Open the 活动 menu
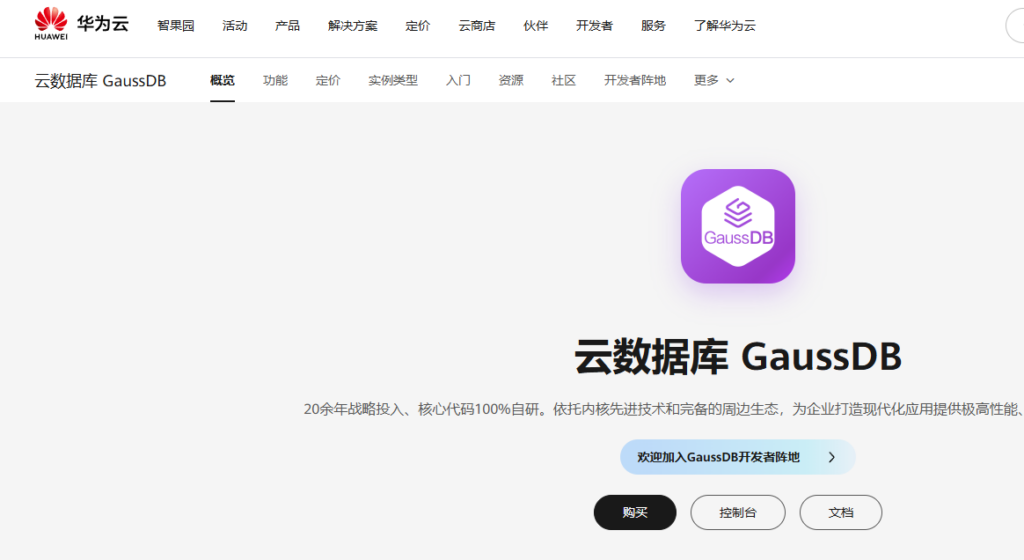This screenshot has width=1024, height=560. [x=234, y=25]
